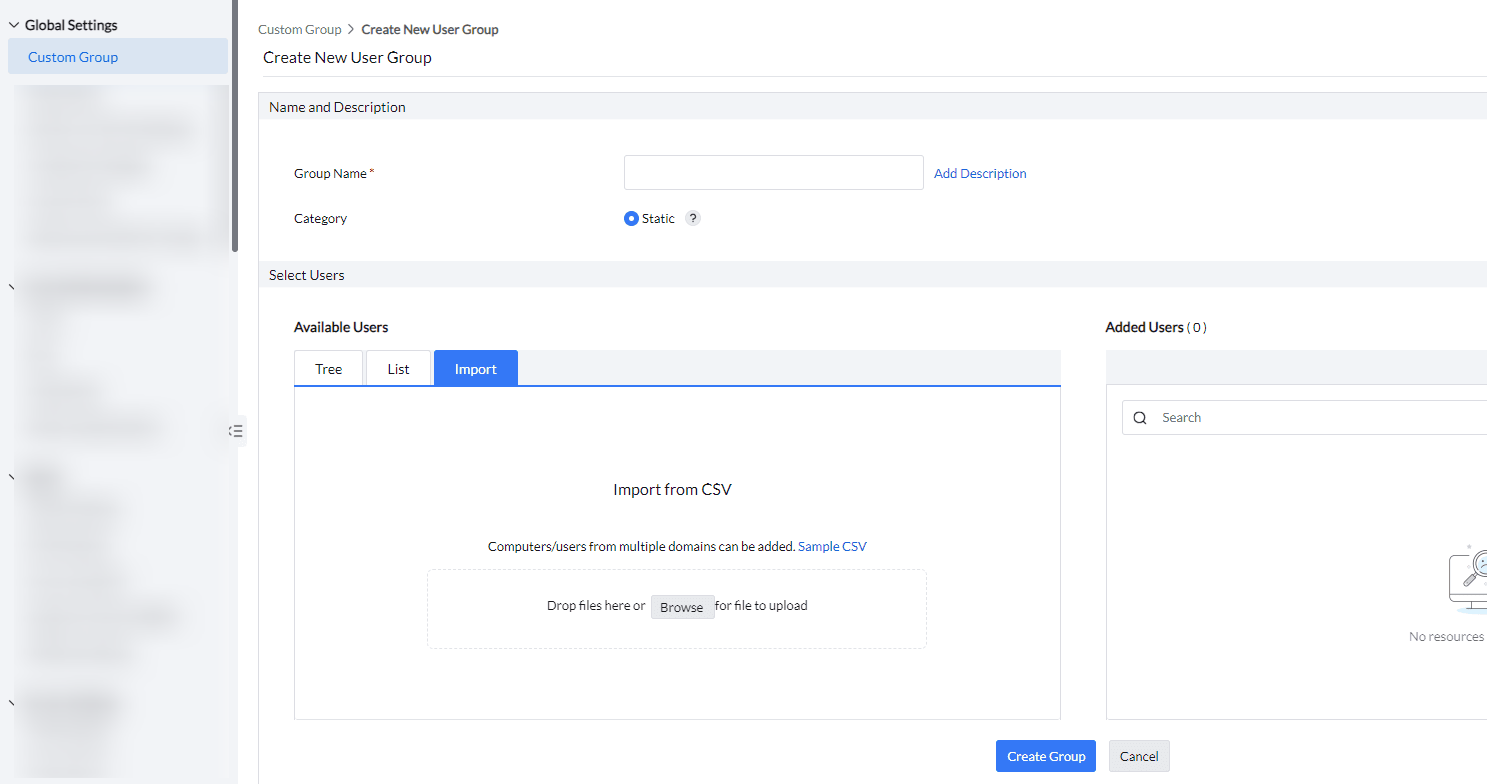Collapse the sidebar with the collapse-menu icon
Screen dimensions: 1487x784
[x=236, y=431]
